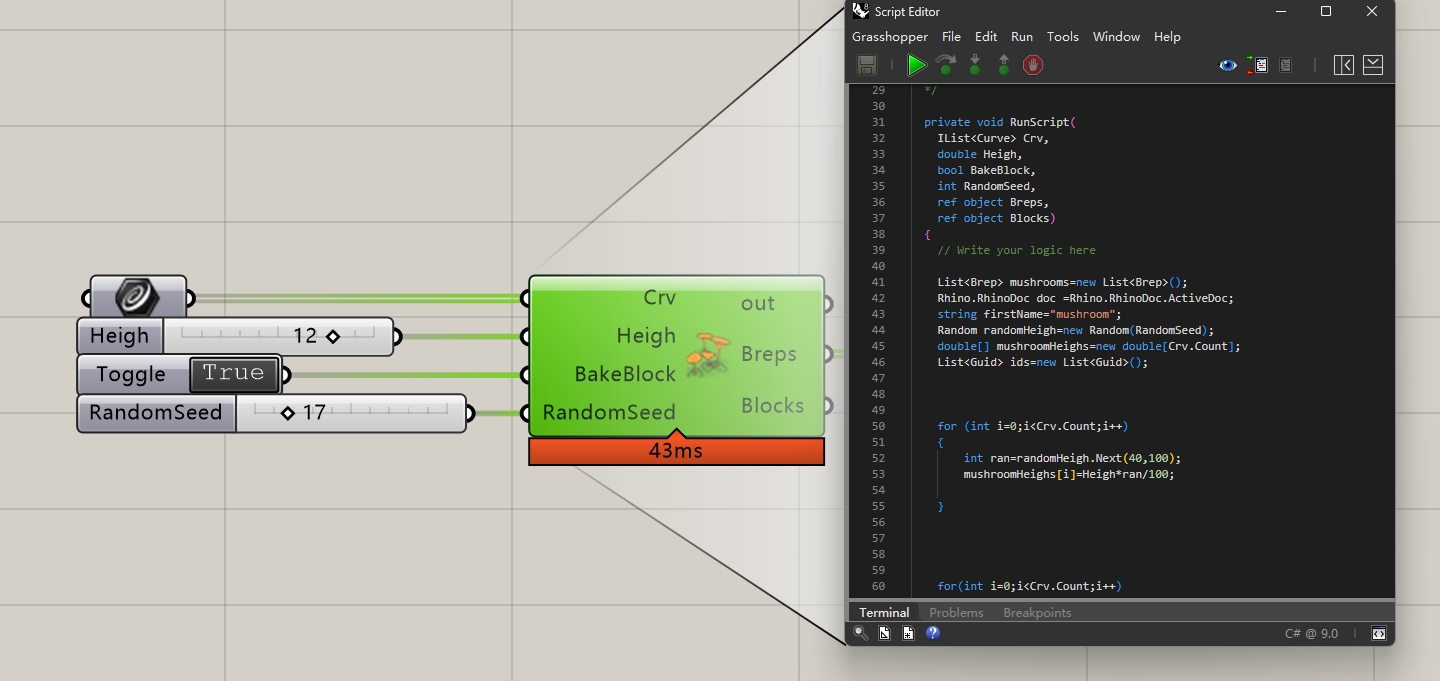Click line number 50 in the editor gutter
Screen dimensions: 1440x681
(x=878, y=426)
